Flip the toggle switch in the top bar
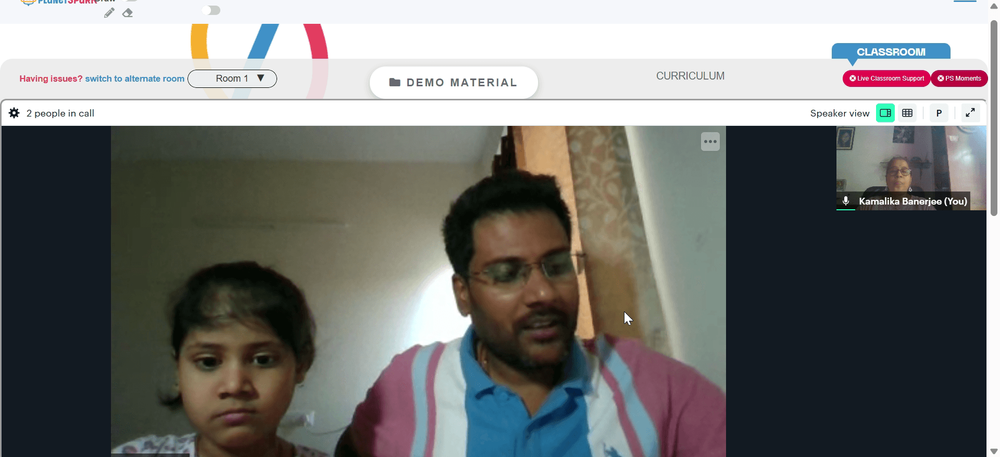This screenshot has height=457, width=1000. (x=211, y=10)
